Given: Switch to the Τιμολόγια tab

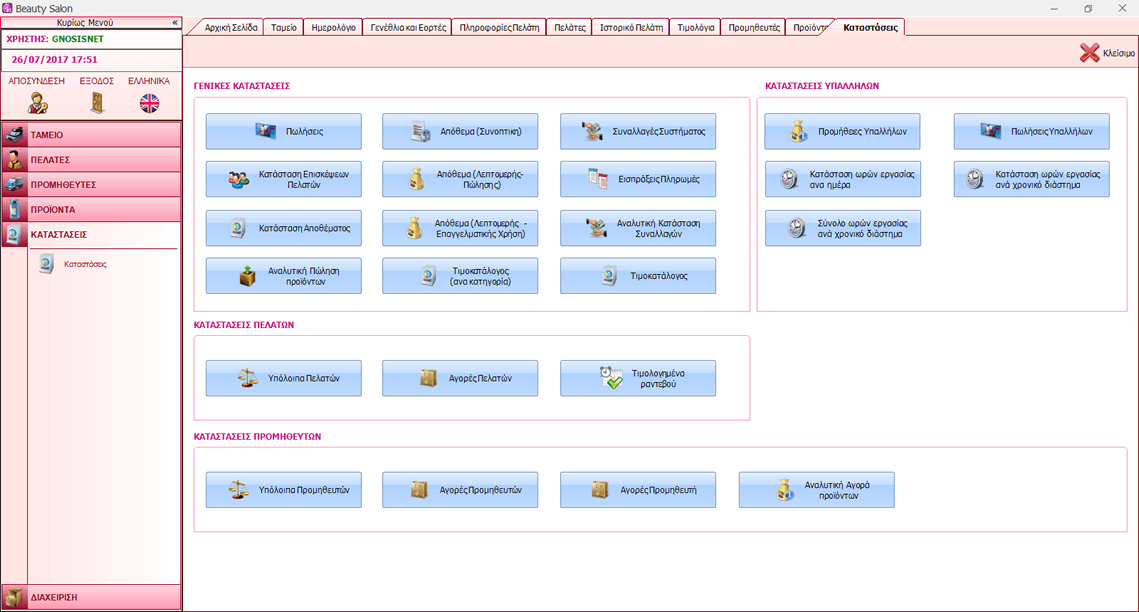Looking at the screenshot, I should (x=695, y=28).
